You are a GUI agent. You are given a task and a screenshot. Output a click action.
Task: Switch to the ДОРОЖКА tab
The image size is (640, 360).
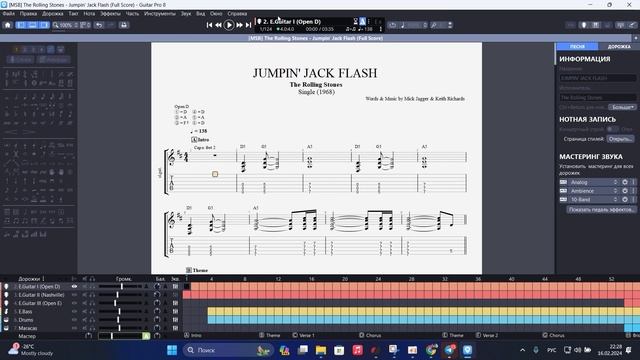(619, 47)
